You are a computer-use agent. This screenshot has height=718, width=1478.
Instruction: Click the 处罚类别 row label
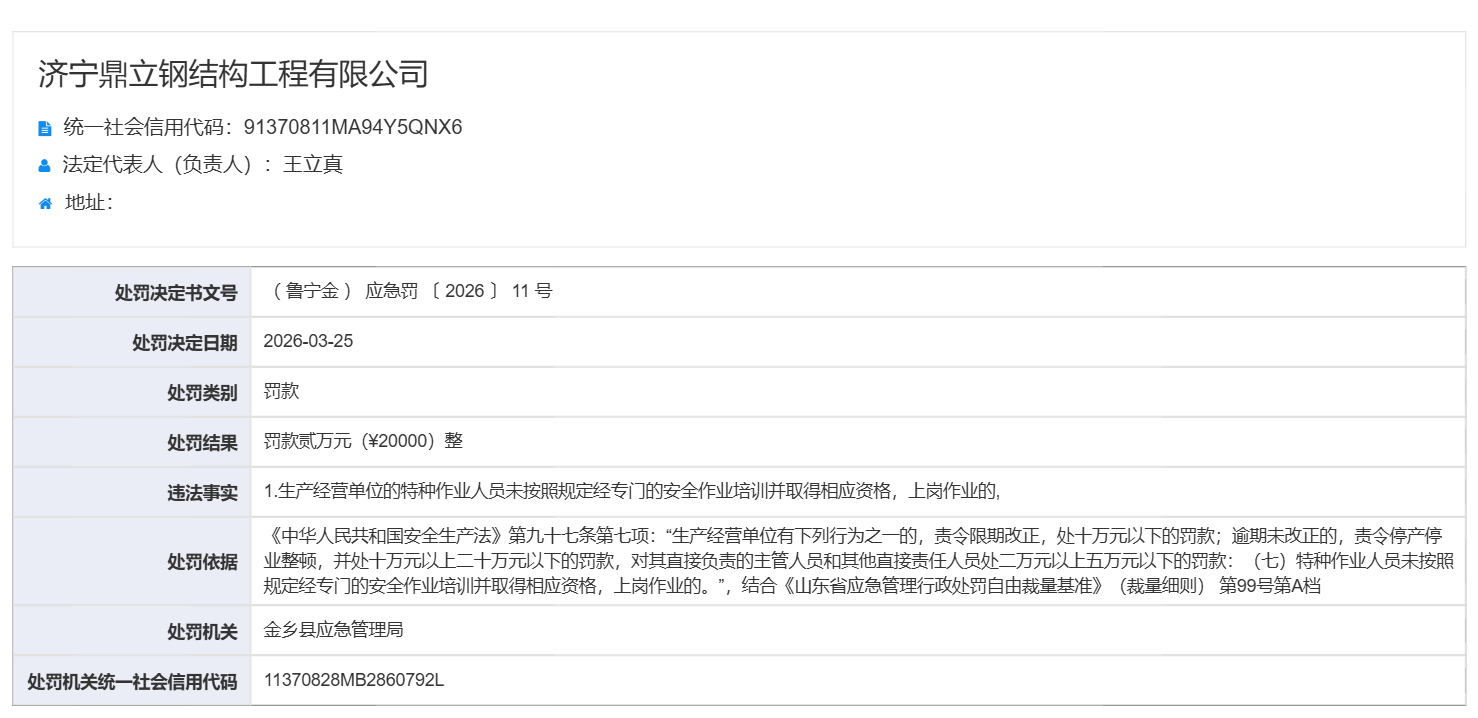point(202,393)
